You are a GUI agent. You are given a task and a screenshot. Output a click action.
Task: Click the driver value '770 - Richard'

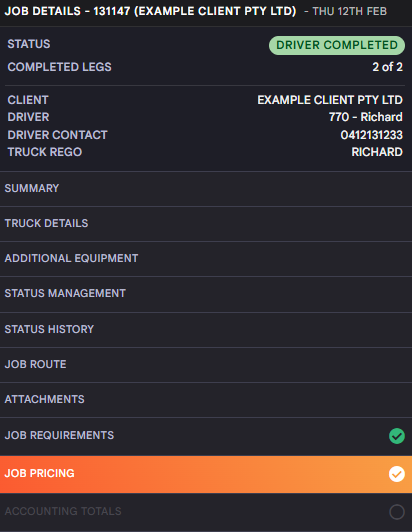click(366, 117)
